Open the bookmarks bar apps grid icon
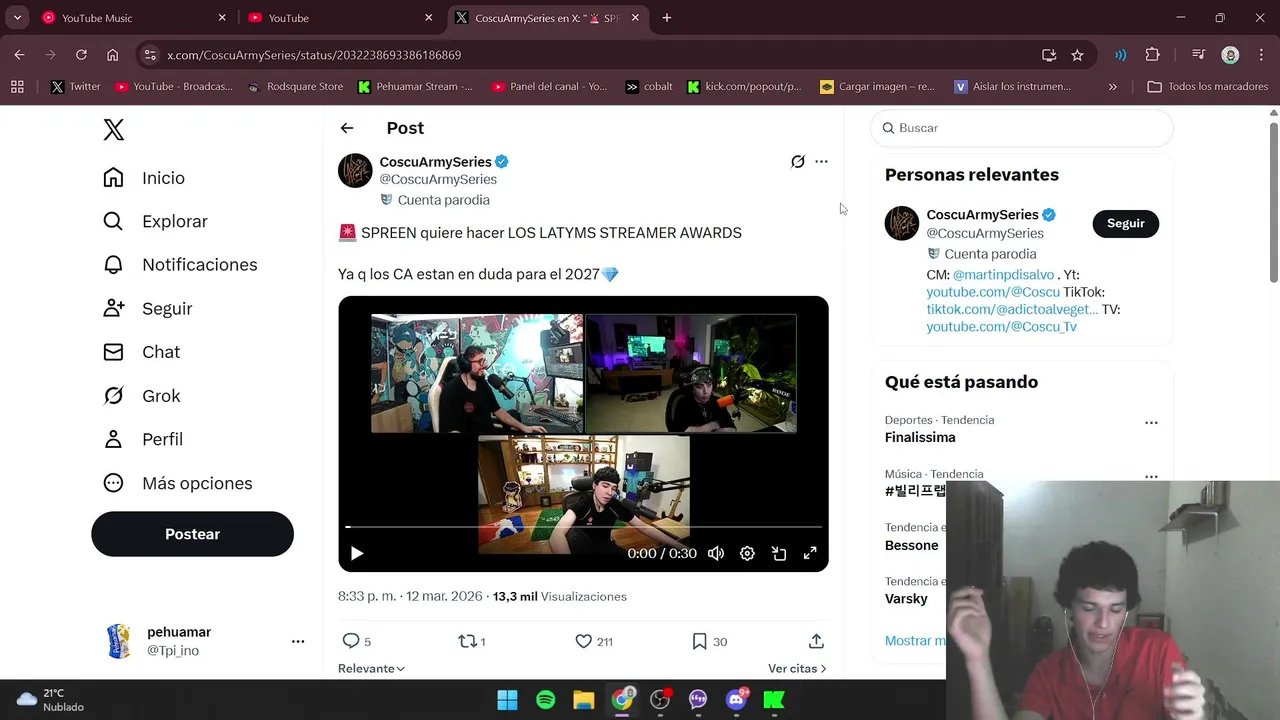 pyautogui.click(x=18, y=87)
